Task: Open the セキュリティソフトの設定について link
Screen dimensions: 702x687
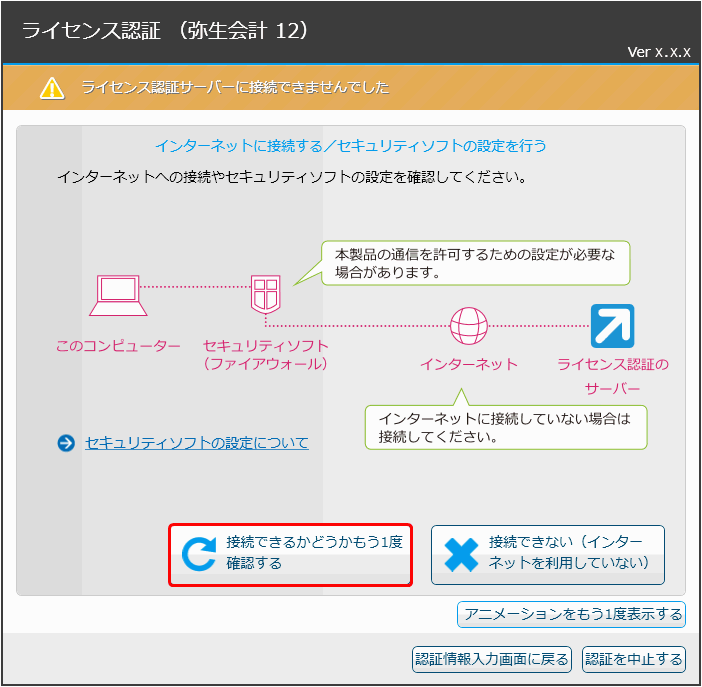Action: (x=197, y=443)
